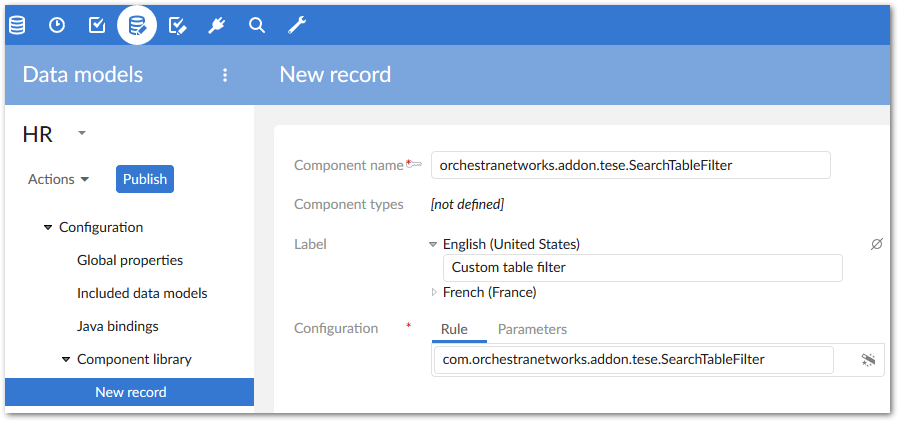Expand the French (France) label

434,292
